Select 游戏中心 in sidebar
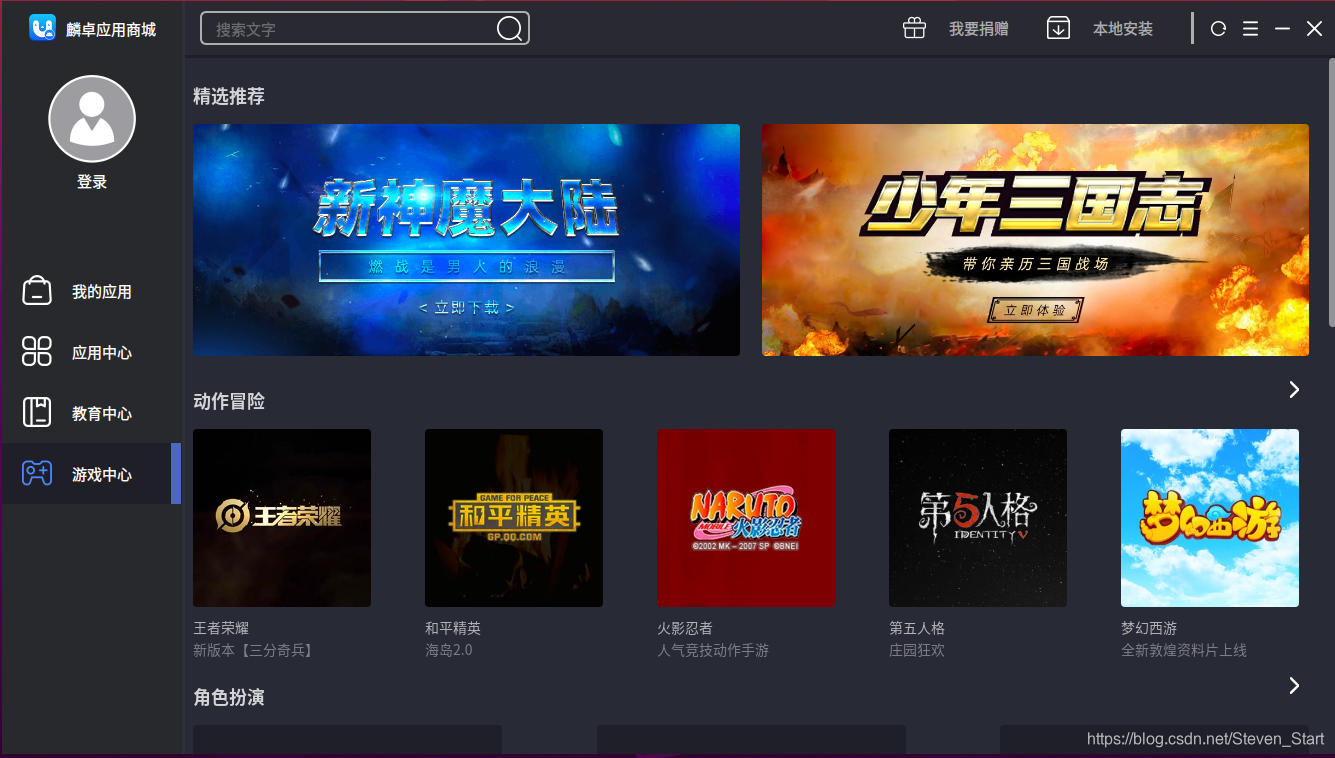Image resolution: width=1335 pixels, height=758 pixels. pyautogui.click(x=90, y=474)
